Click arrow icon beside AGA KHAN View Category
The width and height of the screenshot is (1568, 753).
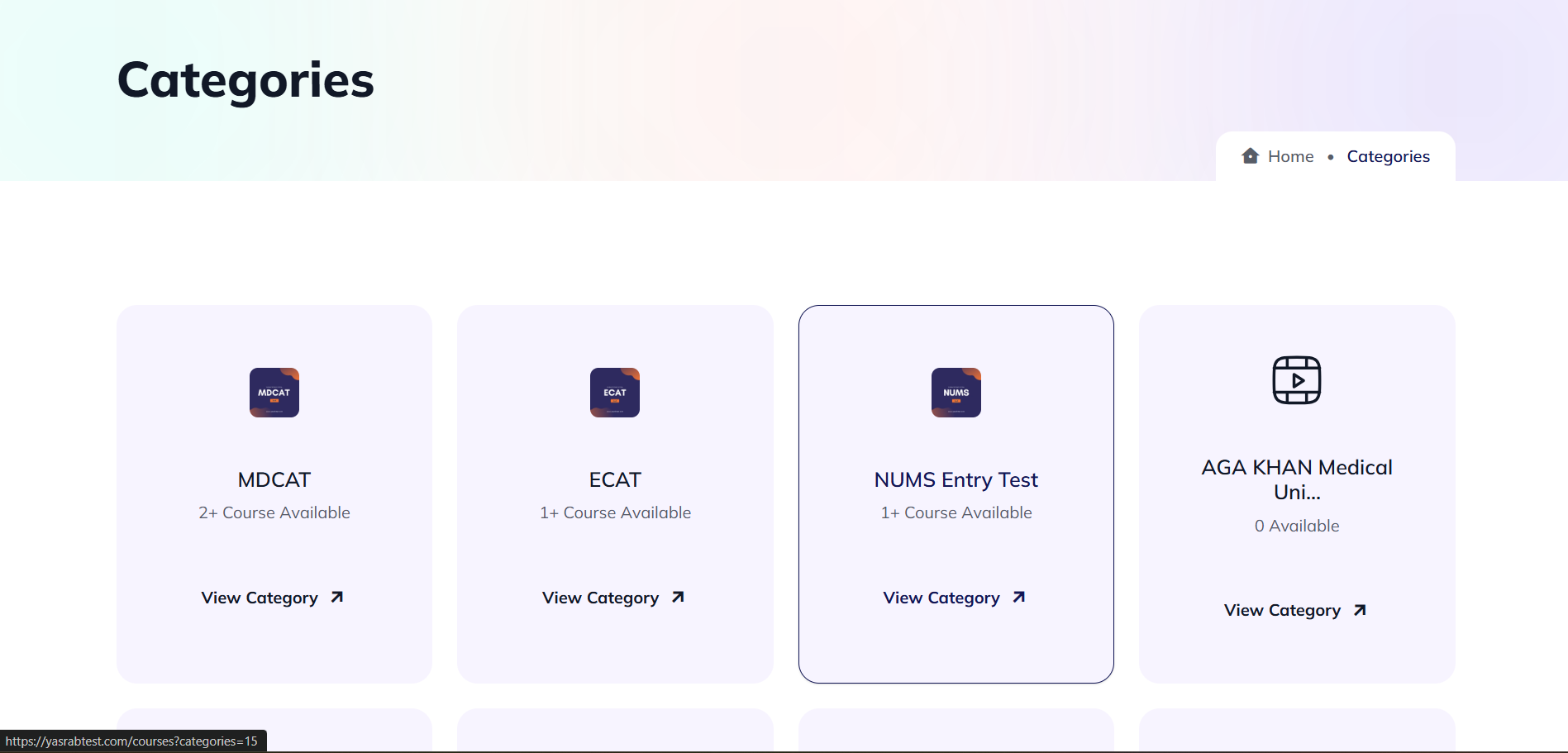(x=1360, y=610)
